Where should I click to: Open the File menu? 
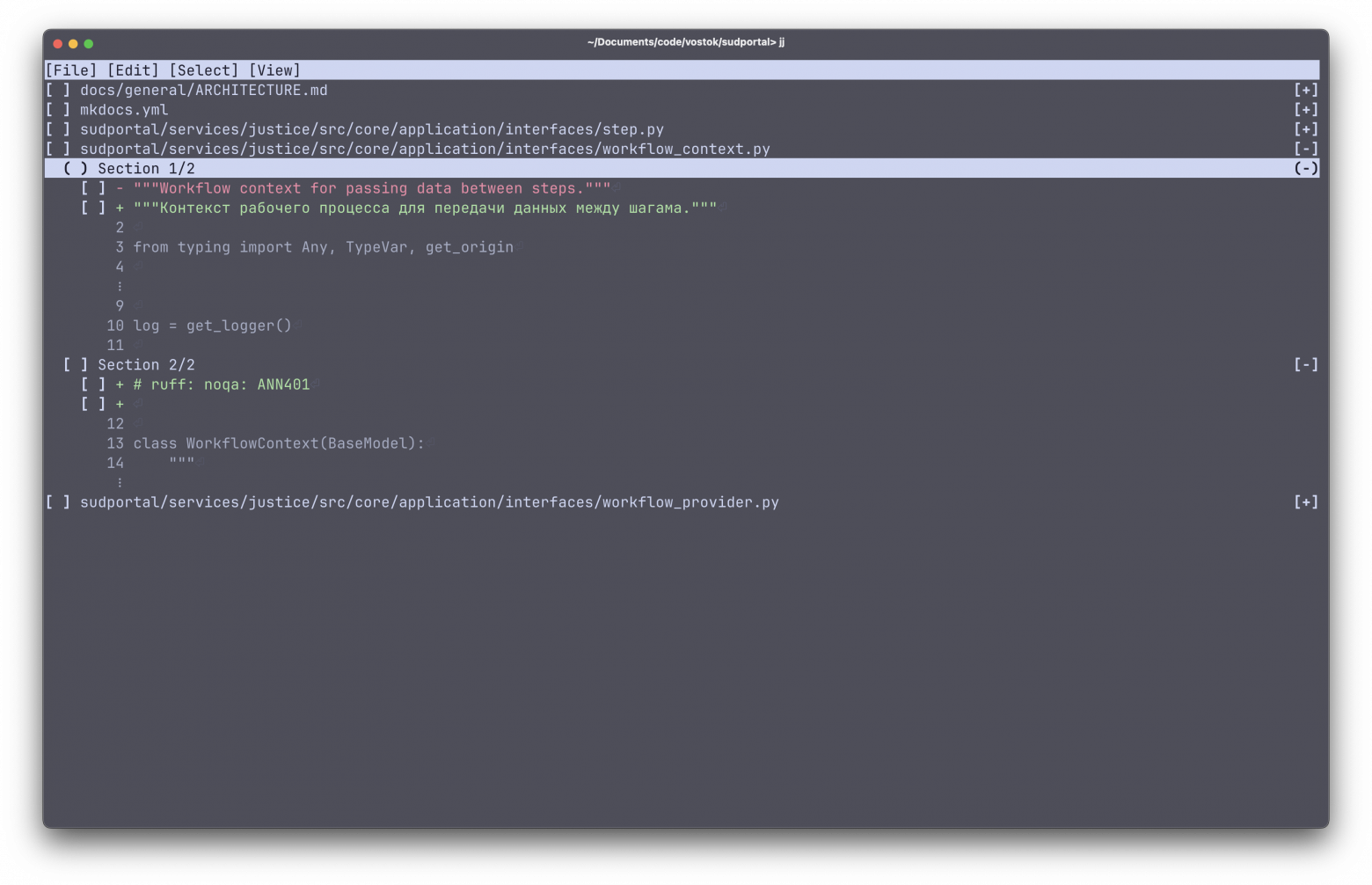pyautogui.click(x=71, y=70)
